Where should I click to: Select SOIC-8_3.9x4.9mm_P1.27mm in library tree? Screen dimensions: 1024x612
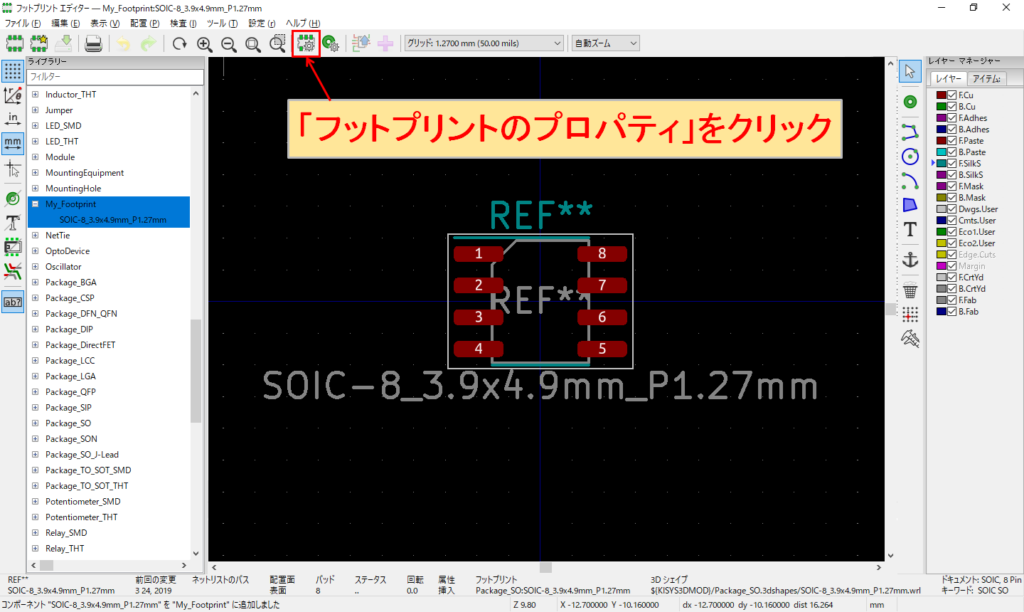click(112, 220)
